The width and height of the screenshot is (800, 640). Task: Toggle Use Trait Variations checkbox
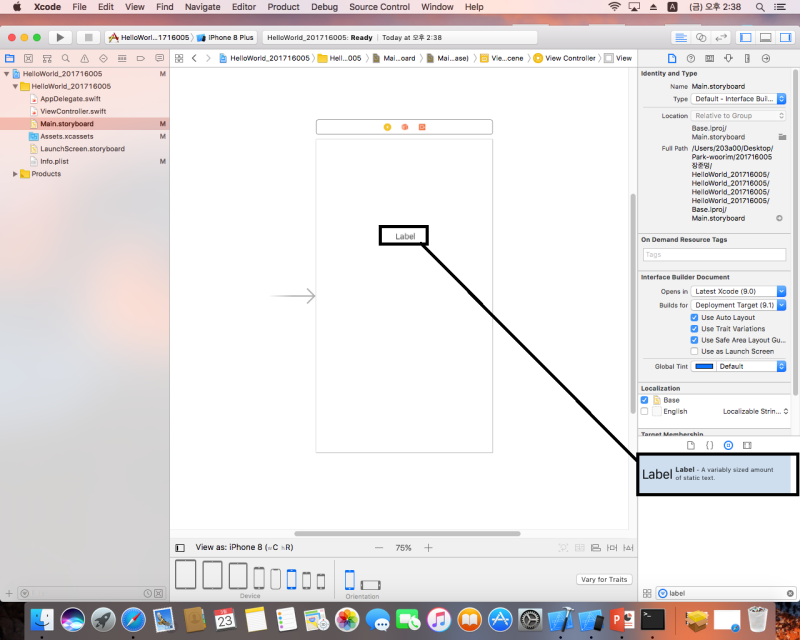click(694, 329)
